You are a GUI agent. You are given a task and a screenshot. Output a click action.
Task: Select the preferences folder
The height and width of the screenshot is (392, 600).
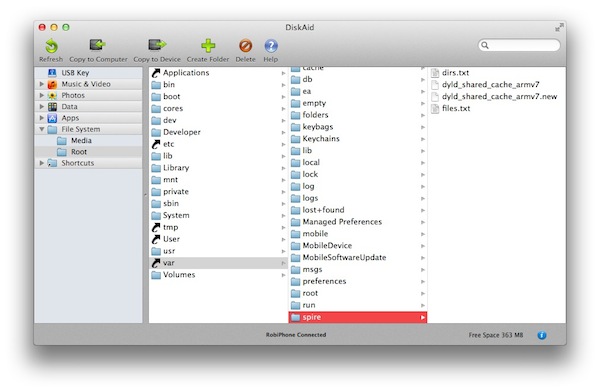tap(357, 281)
